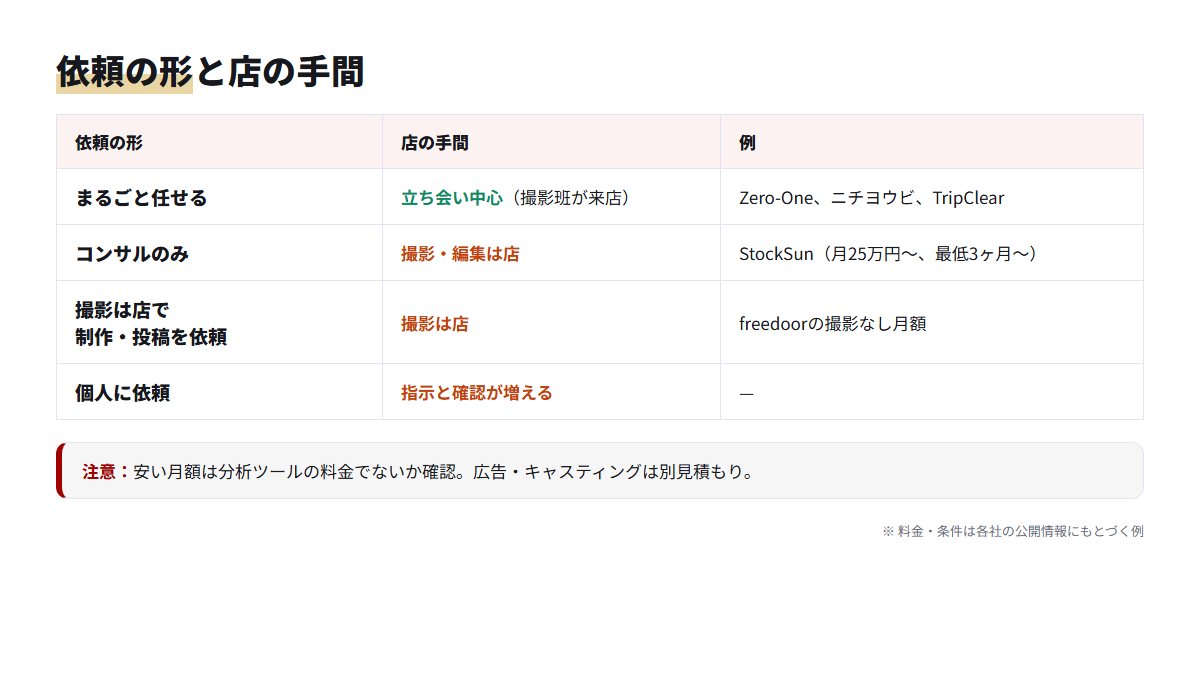This screenshot has height=675, width=1200.
Task: Click the 個人に依頼 row label
Action: tap(122, 393)
